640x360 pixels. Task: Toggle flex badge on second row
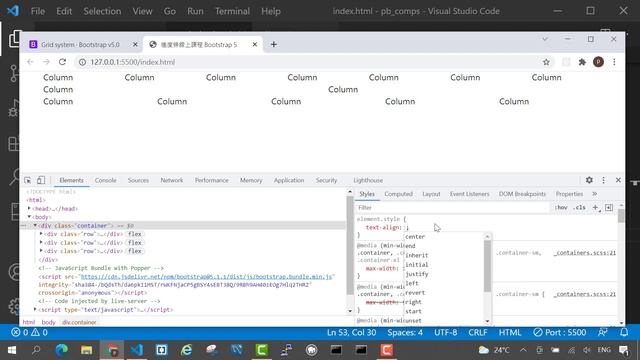tap(134, 243)
